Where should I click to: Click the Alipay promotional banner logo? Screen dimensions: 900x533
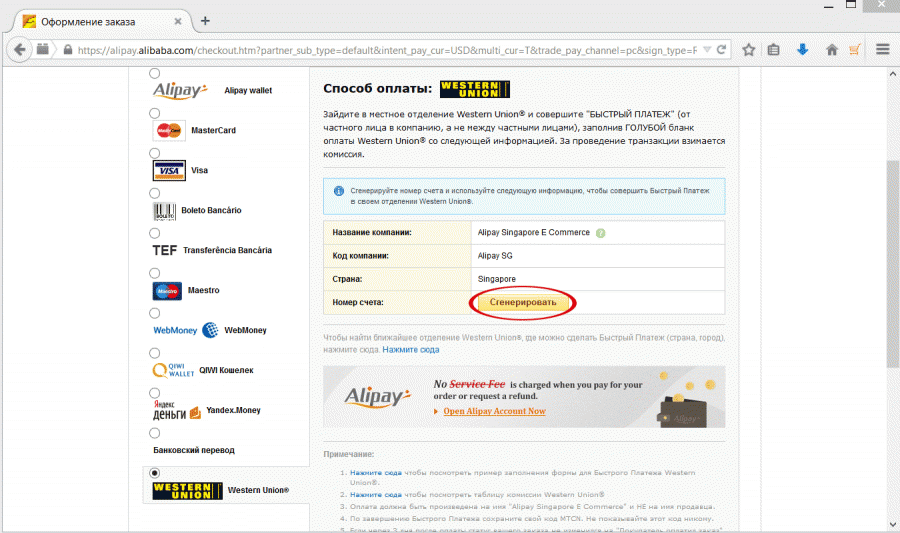[378, 397]
